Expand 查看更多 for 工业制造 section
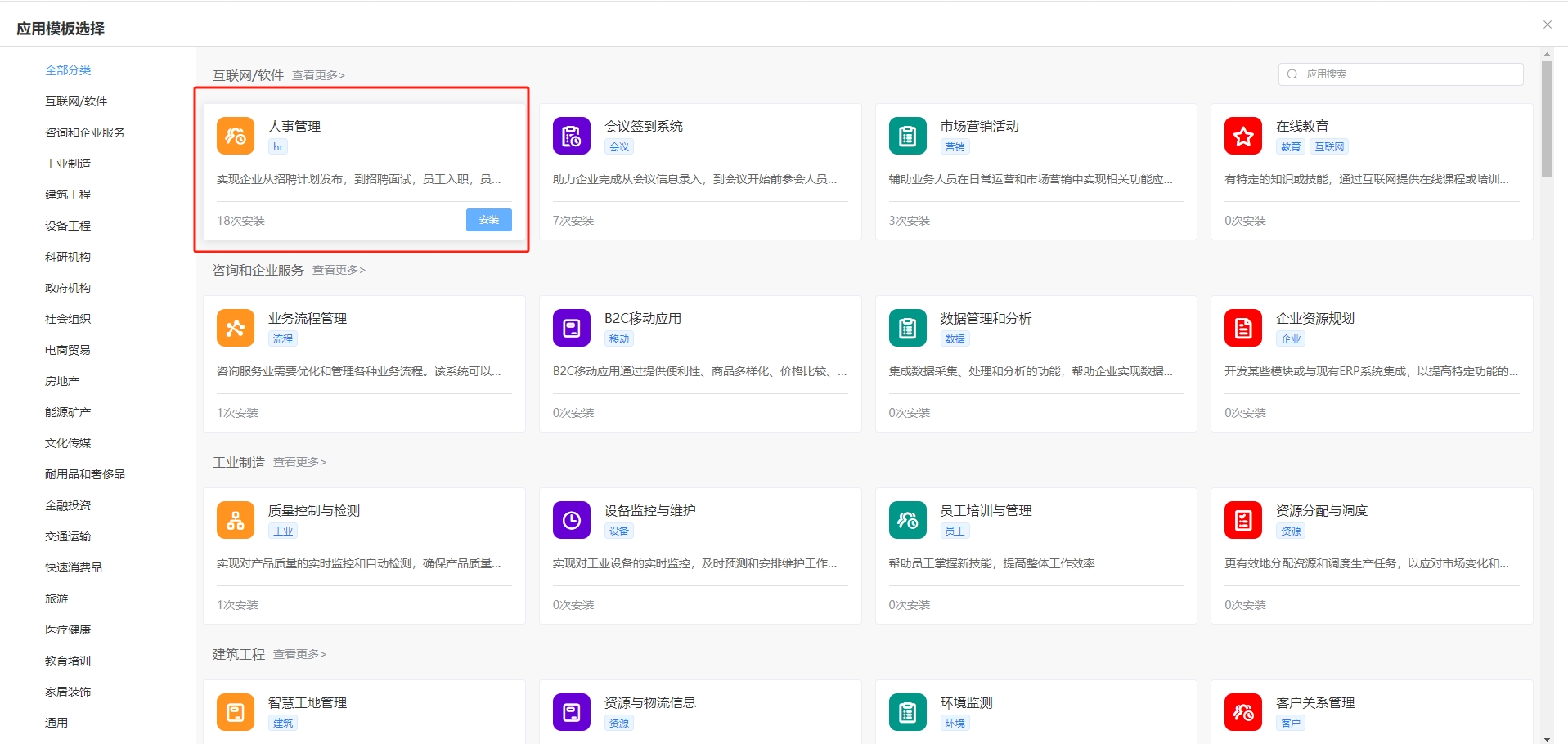The image size is (1568, 744). point(299,462)
